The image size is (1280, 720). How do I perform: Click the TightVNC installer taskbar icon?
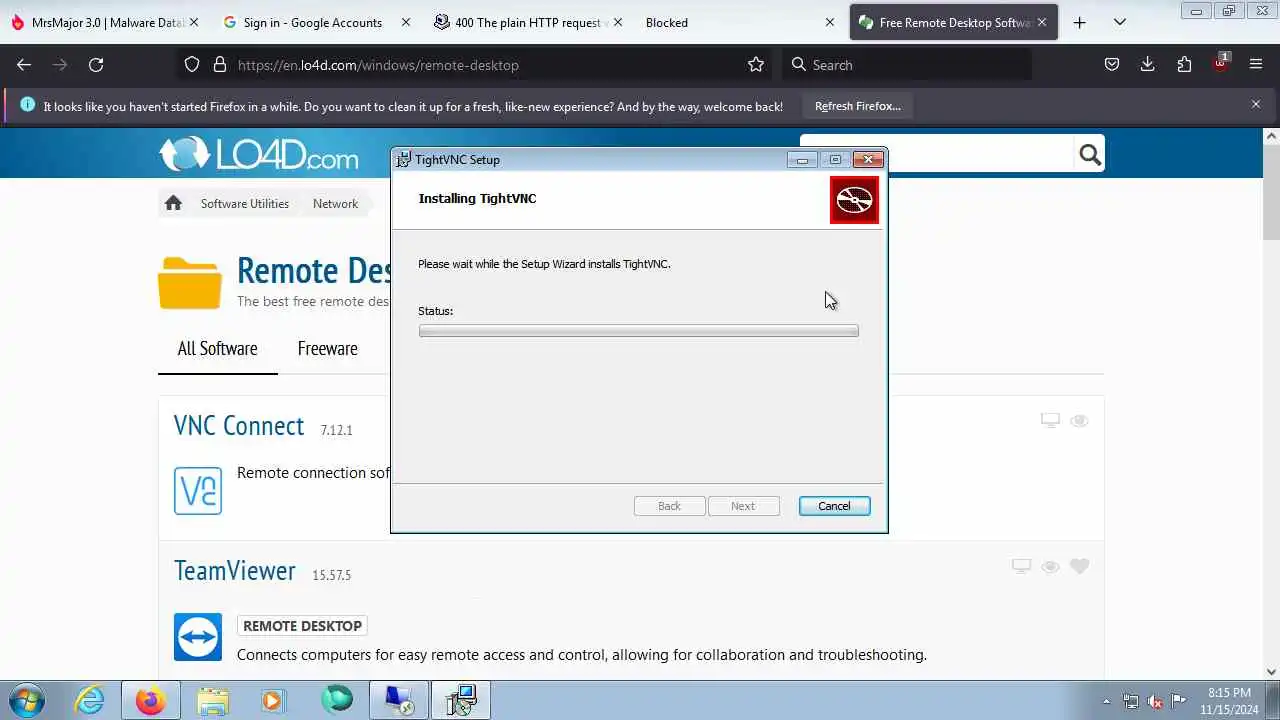461,700
